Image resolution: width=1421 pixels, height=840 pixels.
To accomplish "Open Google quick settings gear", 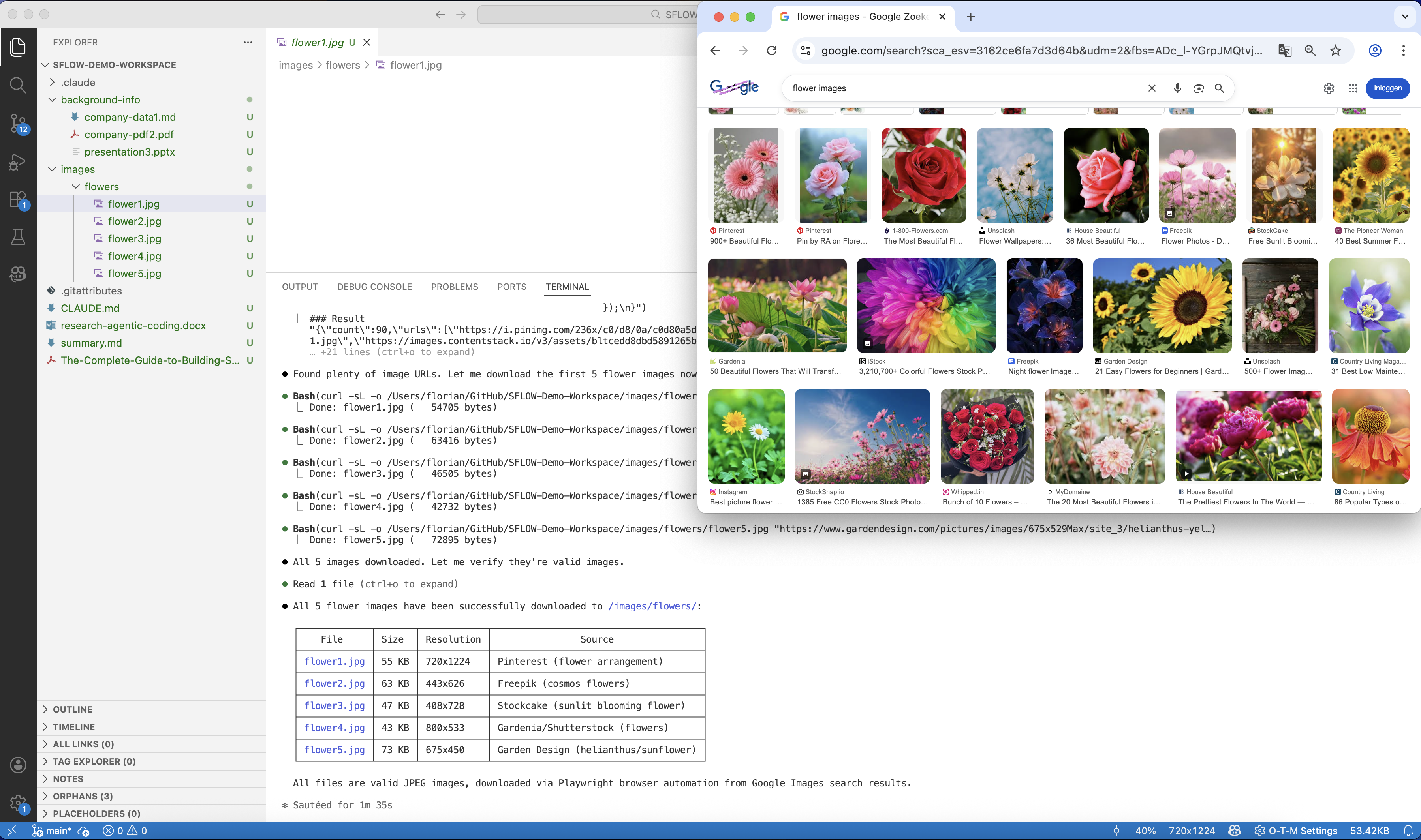I will coord(1329,88).
